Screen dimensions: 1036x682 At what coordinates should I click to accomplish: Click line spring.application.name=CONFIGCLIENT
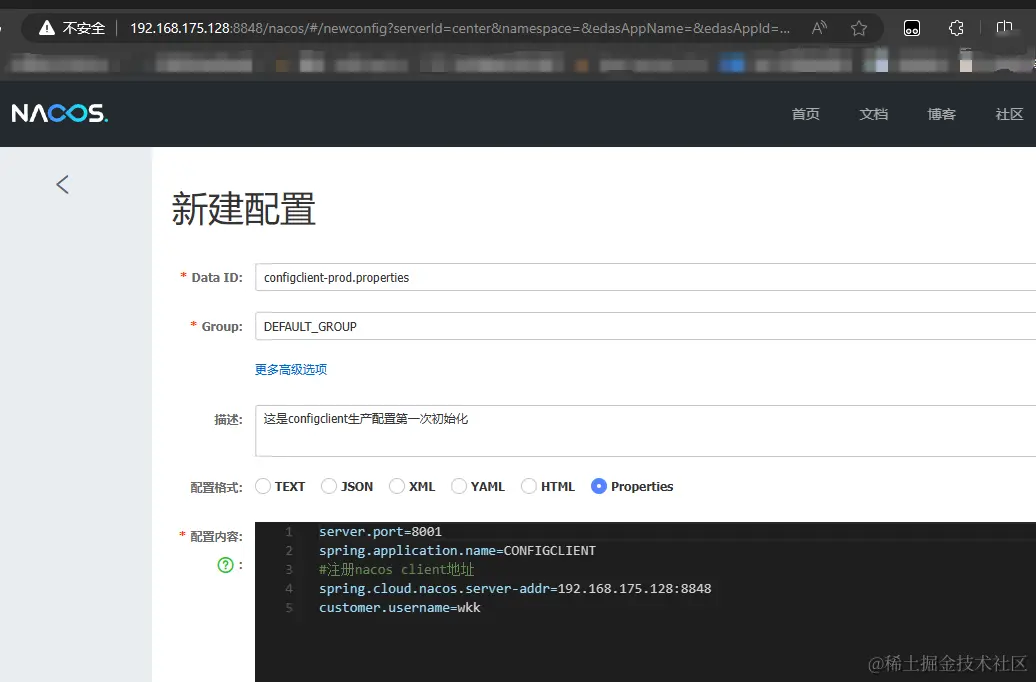tap(457, 550)
